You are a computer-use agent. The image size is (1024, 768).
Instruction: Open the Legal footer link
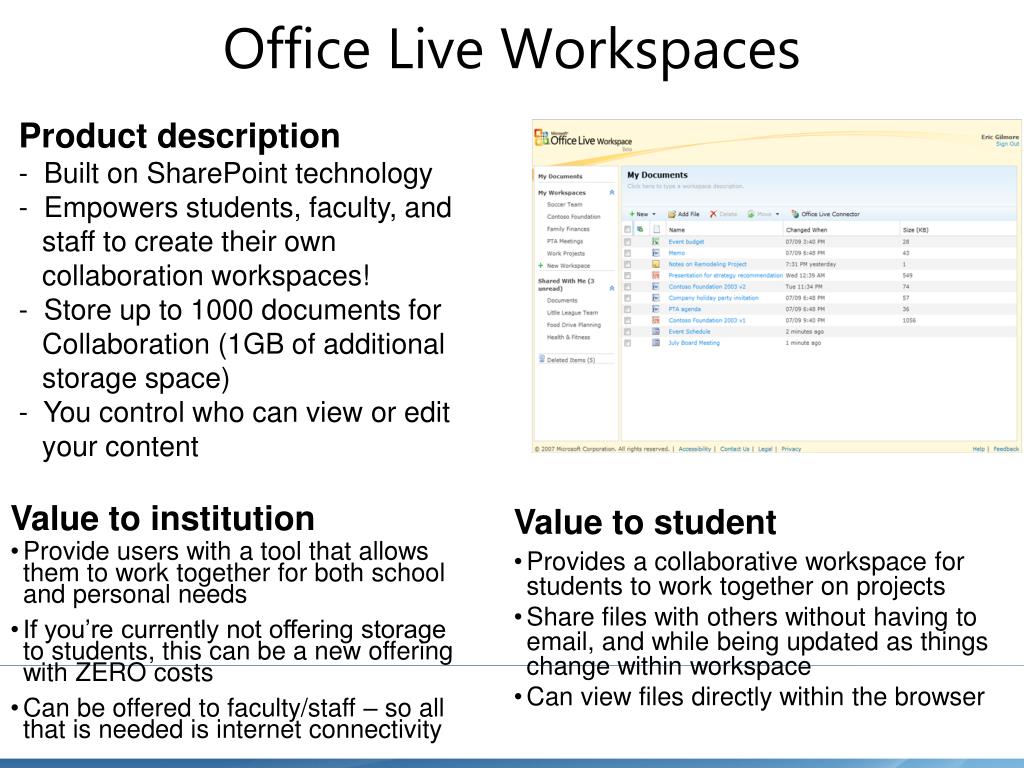coord(765,449)
